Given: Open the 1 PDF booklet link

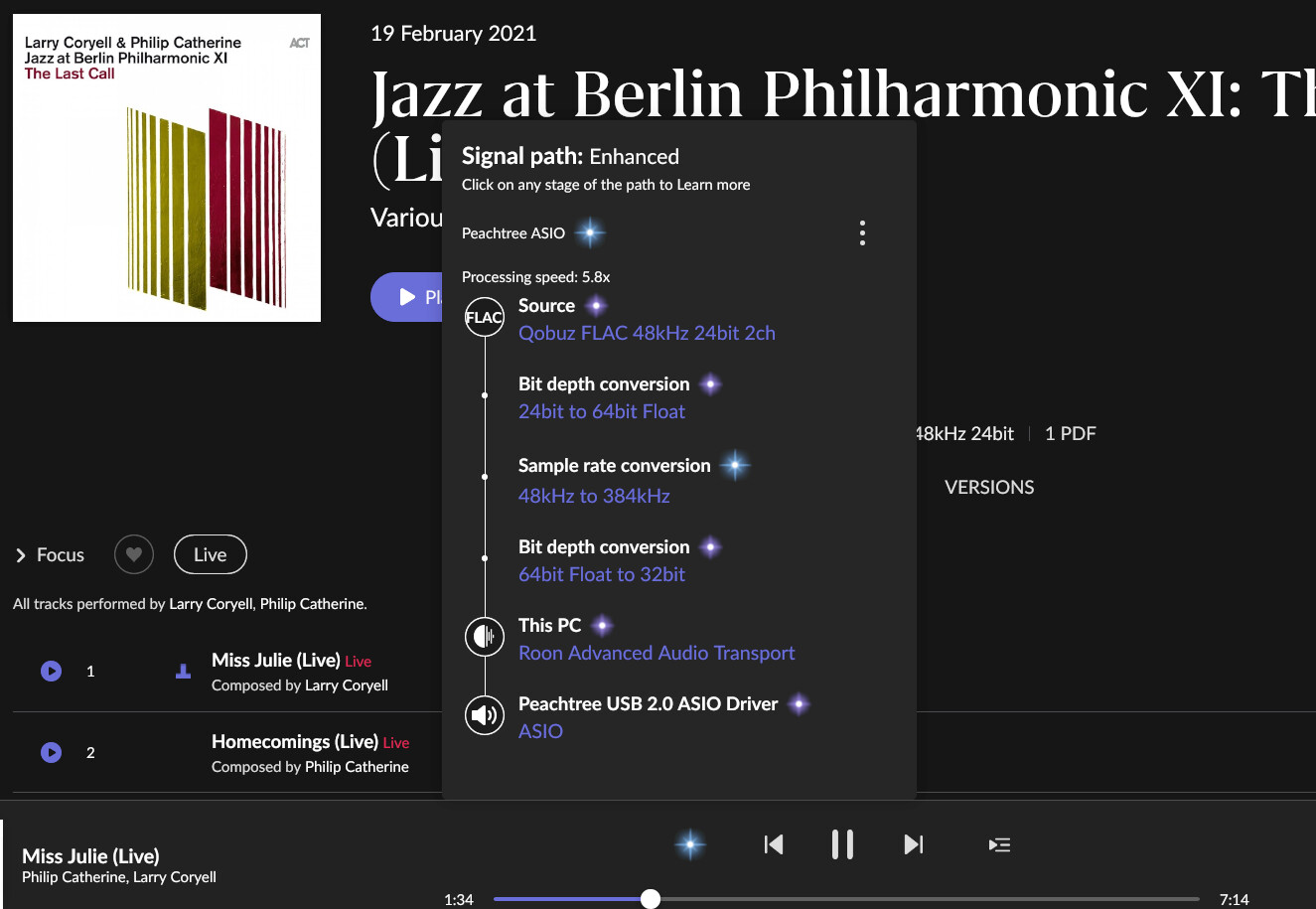Looking at the screenshot, I should (x=1071, y=434).
